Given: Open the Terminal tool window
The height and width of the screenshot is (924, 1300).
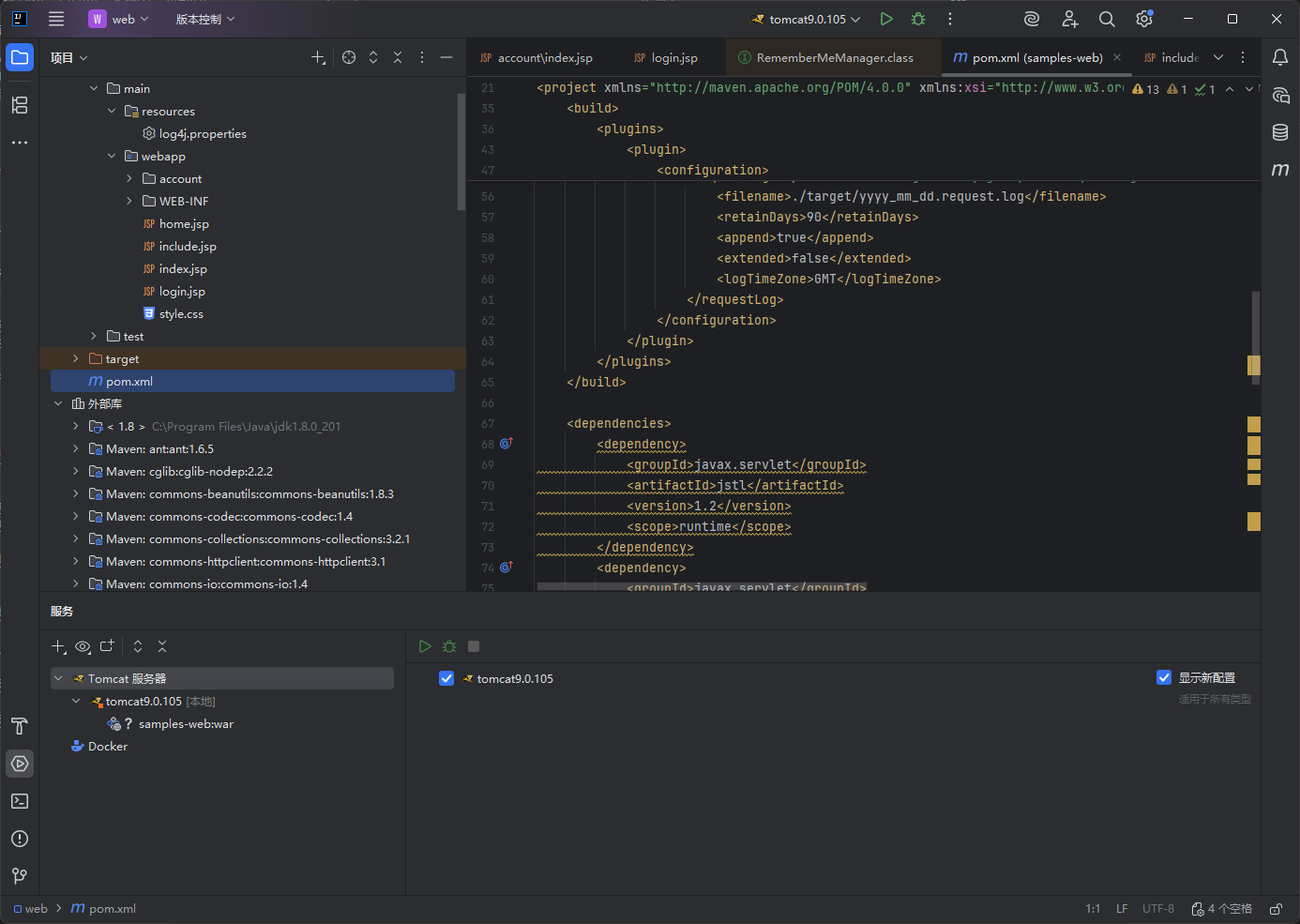Looking at the screenshot, I should coord(20,801).
